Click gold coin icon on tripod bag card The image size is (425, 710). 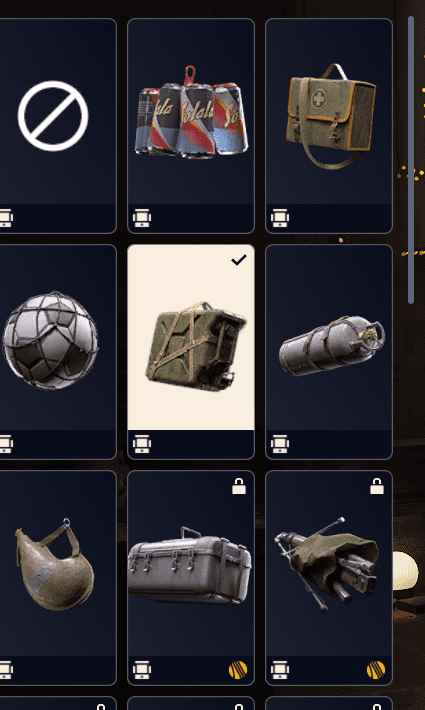pos(376,670)
